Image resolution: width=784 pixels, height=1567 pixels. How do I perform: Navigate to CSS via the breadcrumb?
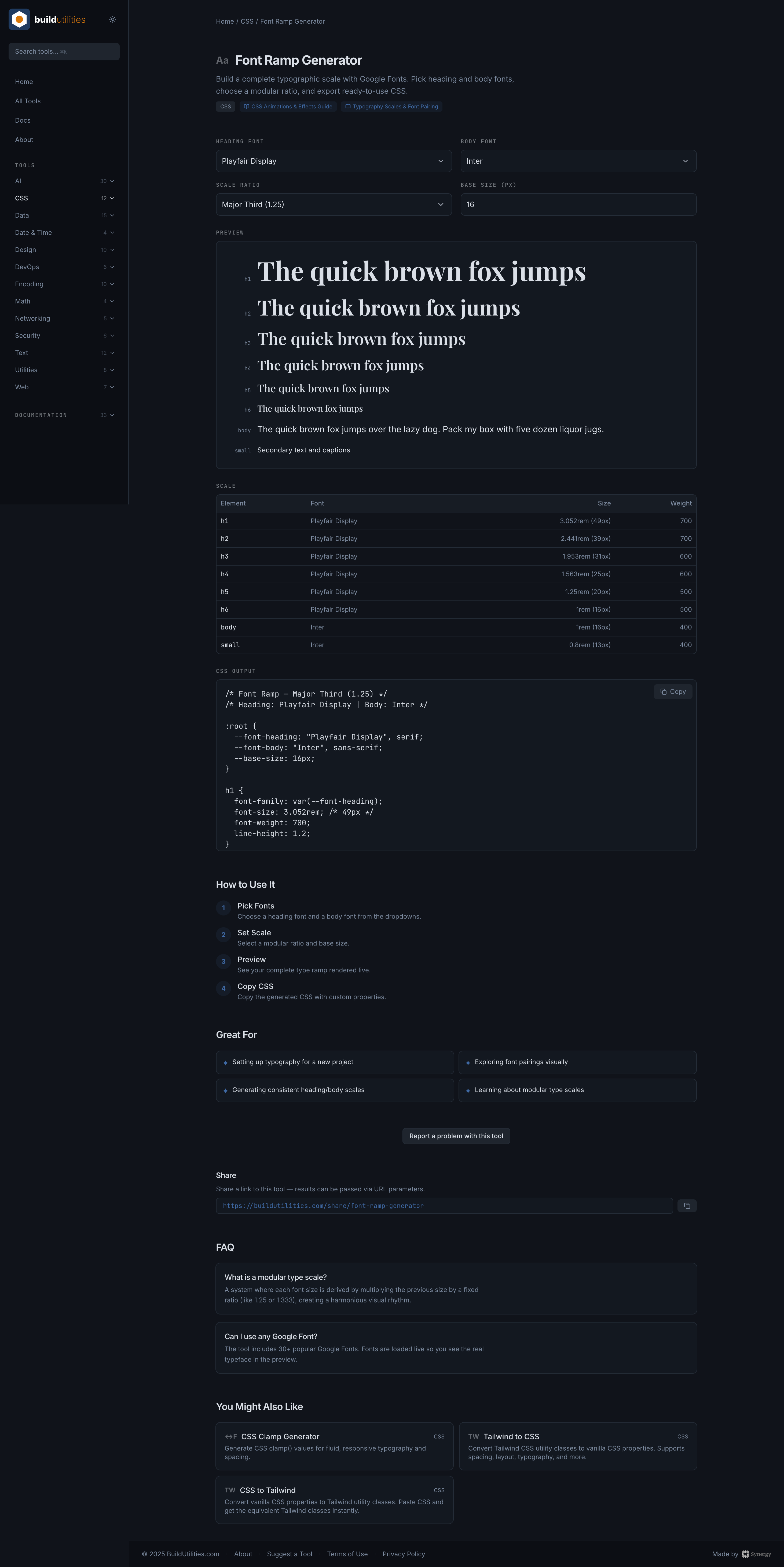[x=247, y=21]
